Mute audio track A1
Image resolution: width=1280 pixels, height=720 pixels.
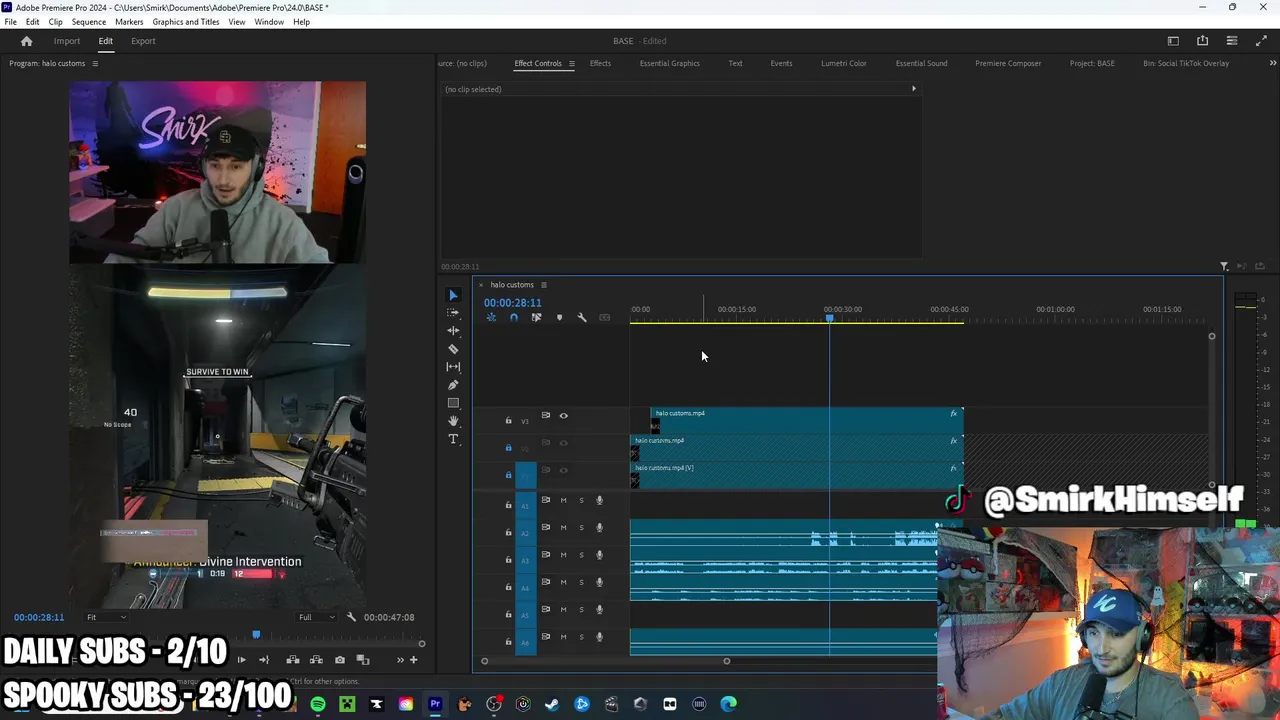[x=563, y=500]
